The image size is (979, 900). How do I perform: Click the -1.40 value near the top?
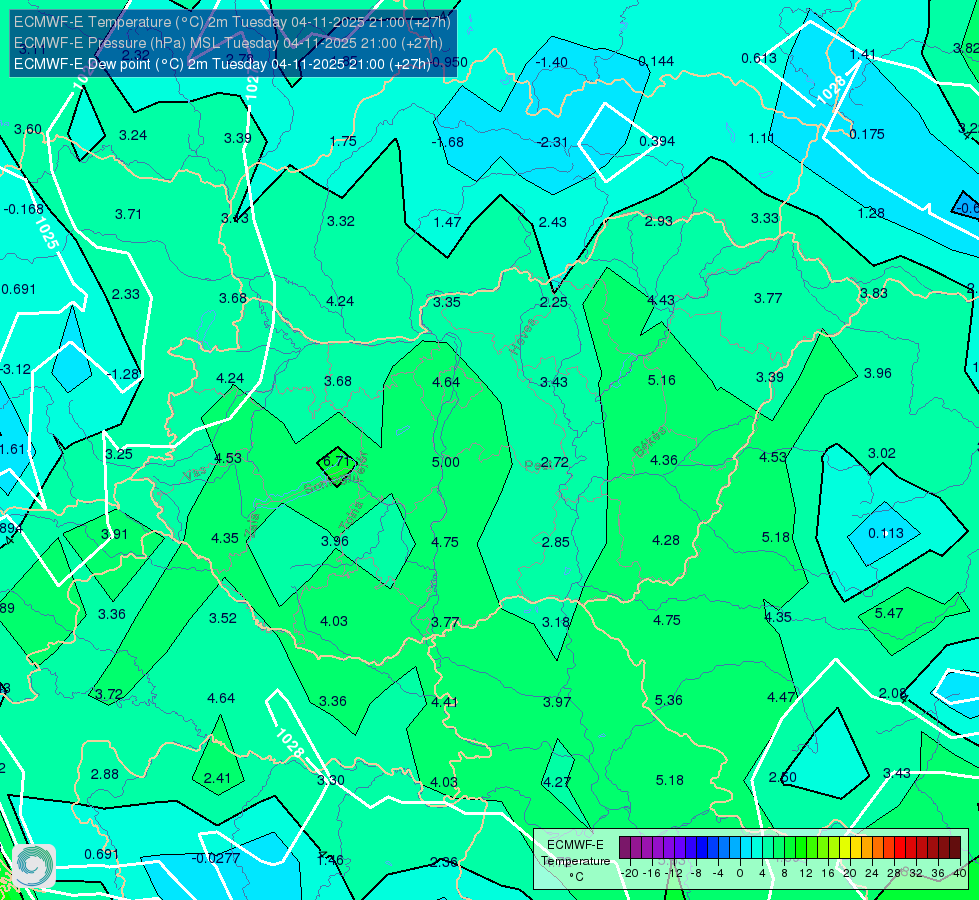pyautogui.click(x=552, y=62)
